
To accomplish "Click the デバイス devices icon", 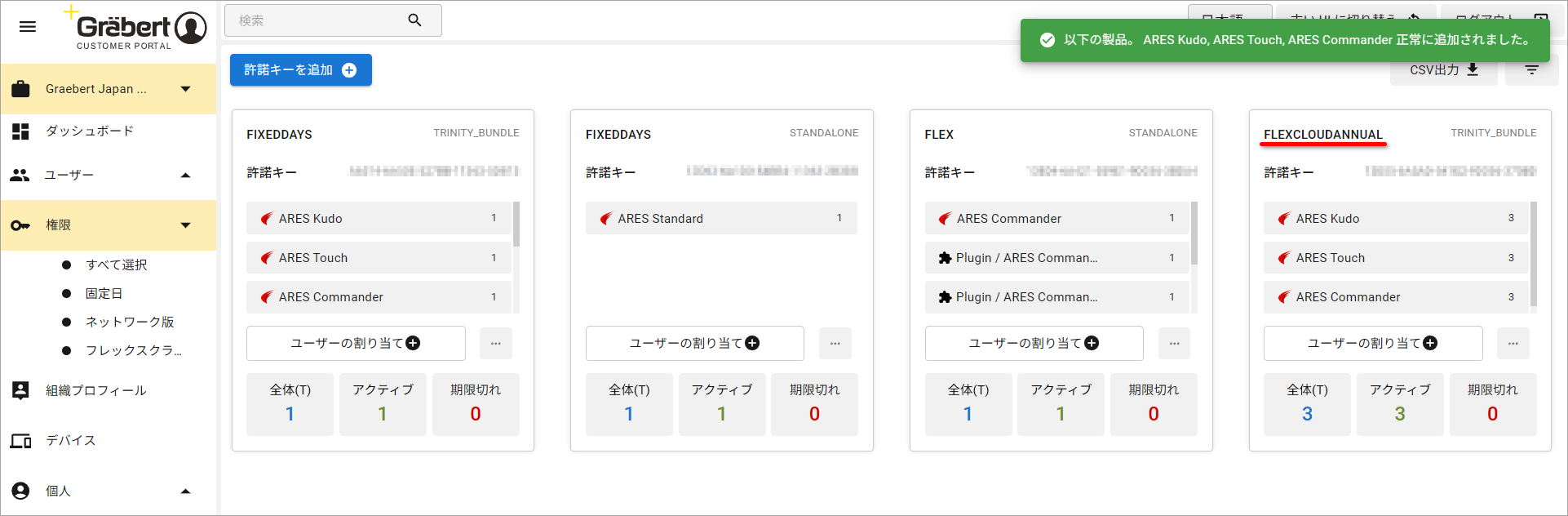I will click(20, 441).
